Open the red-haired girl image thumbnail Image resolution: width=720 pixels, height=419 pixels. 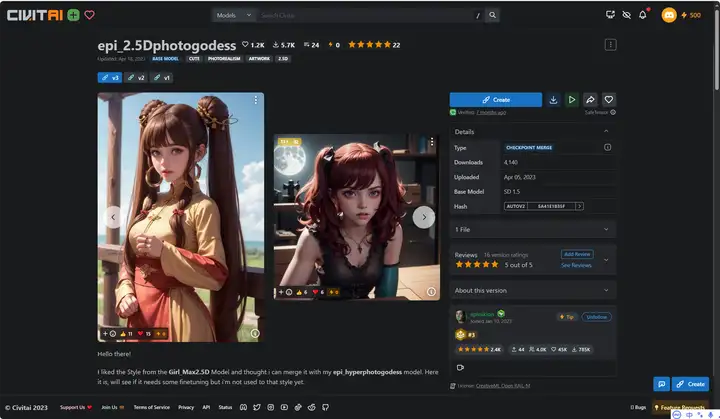pyautogui.click(x=357, y=217)
